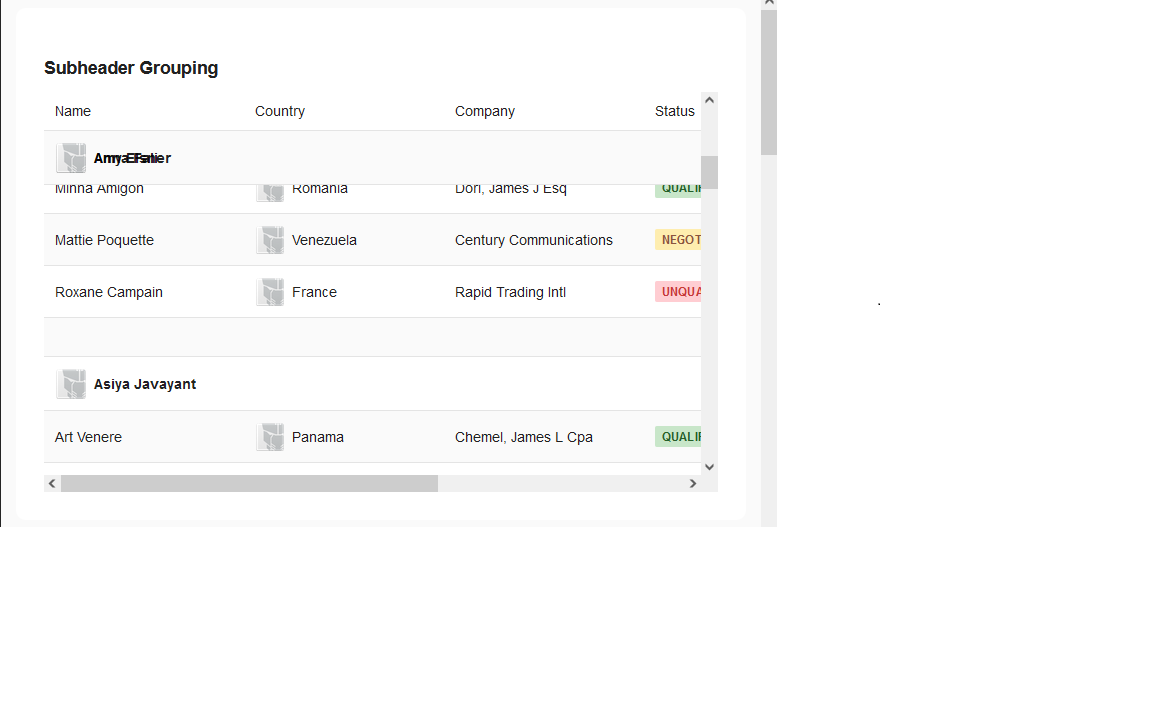Screen dimensions: 1152x720
Task: Click the Venezuela country text
Action: 324,240
